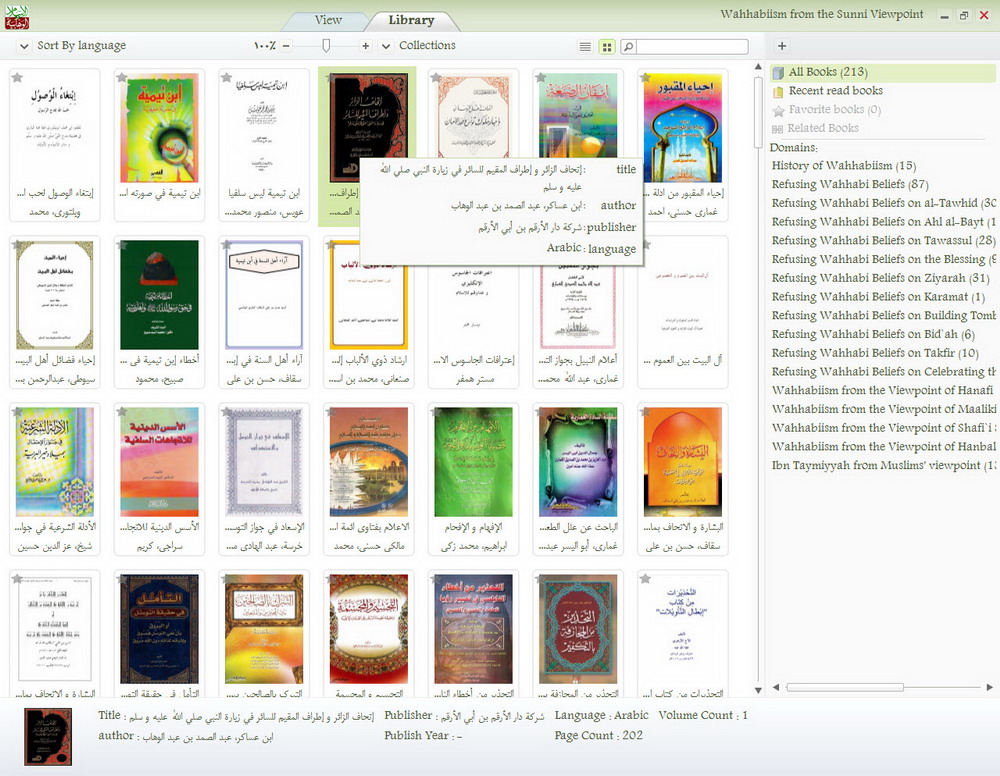The image size is (1000, 776).
Task: Select Refusing Wahhabi Beliefs on Karamat (1)
Action: [x=878, y=297]
